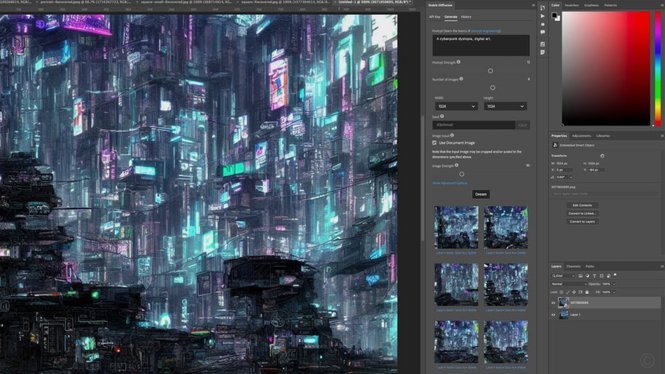The width and height of the screenshot is (665, 374).
Task: Click the Image Input info icon
Action: pyautogui.click(x=452, y=135)
